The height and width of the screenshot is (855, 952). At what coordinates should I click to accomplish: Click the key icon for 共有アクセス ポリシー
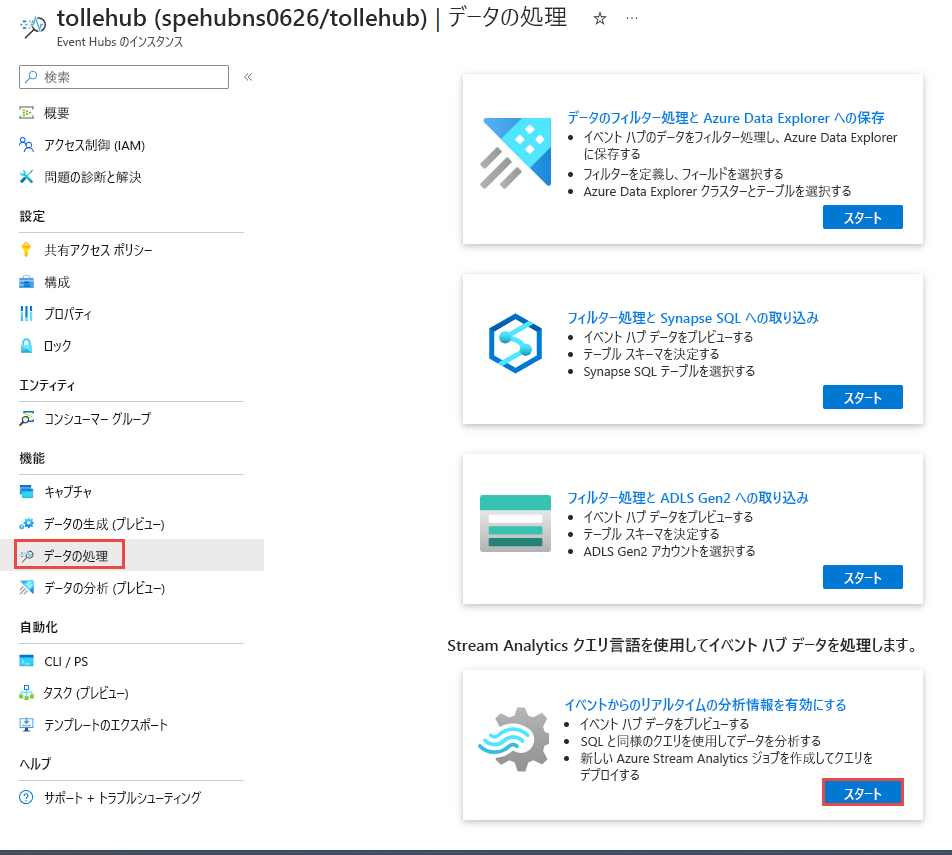coord(26,250)
